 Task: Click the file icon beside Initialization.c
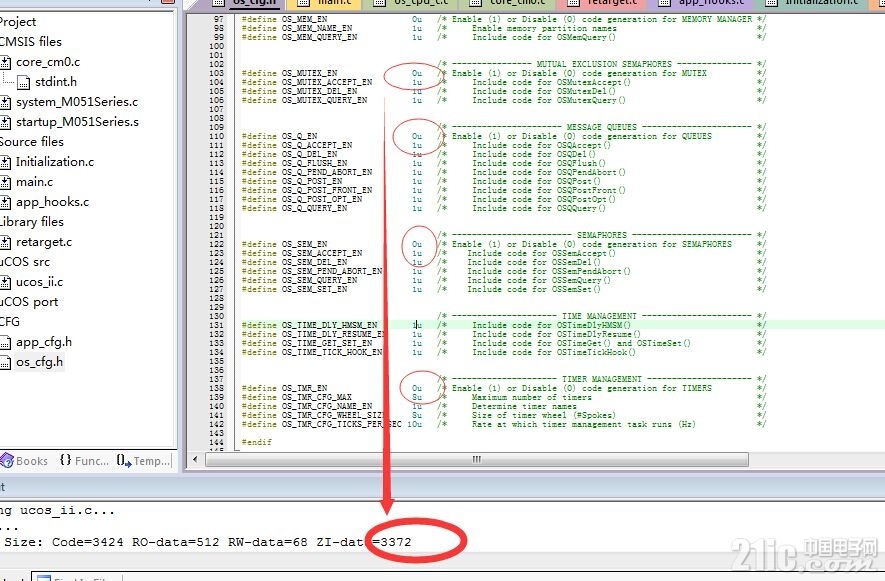(x=5, y=163)
